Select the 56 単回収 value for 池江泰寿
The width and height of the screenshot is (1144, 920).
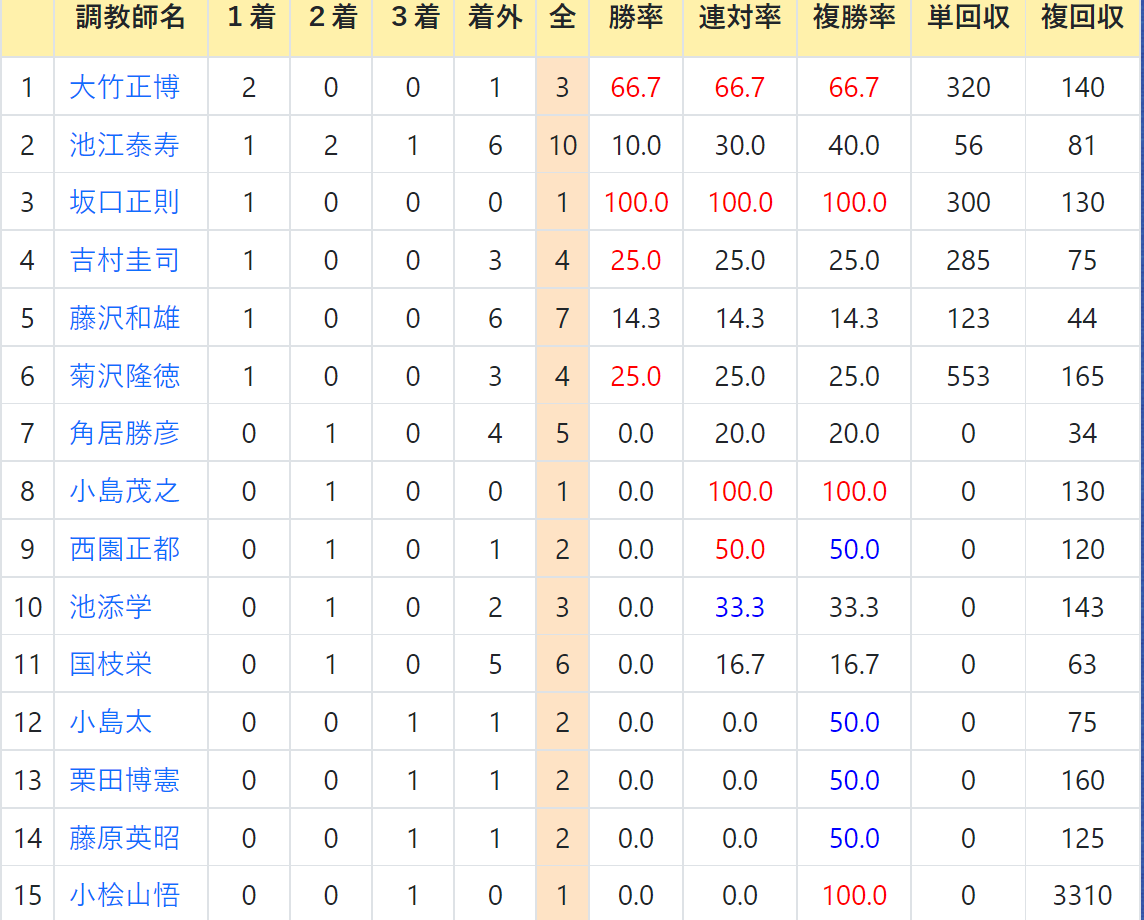point(968,146)
